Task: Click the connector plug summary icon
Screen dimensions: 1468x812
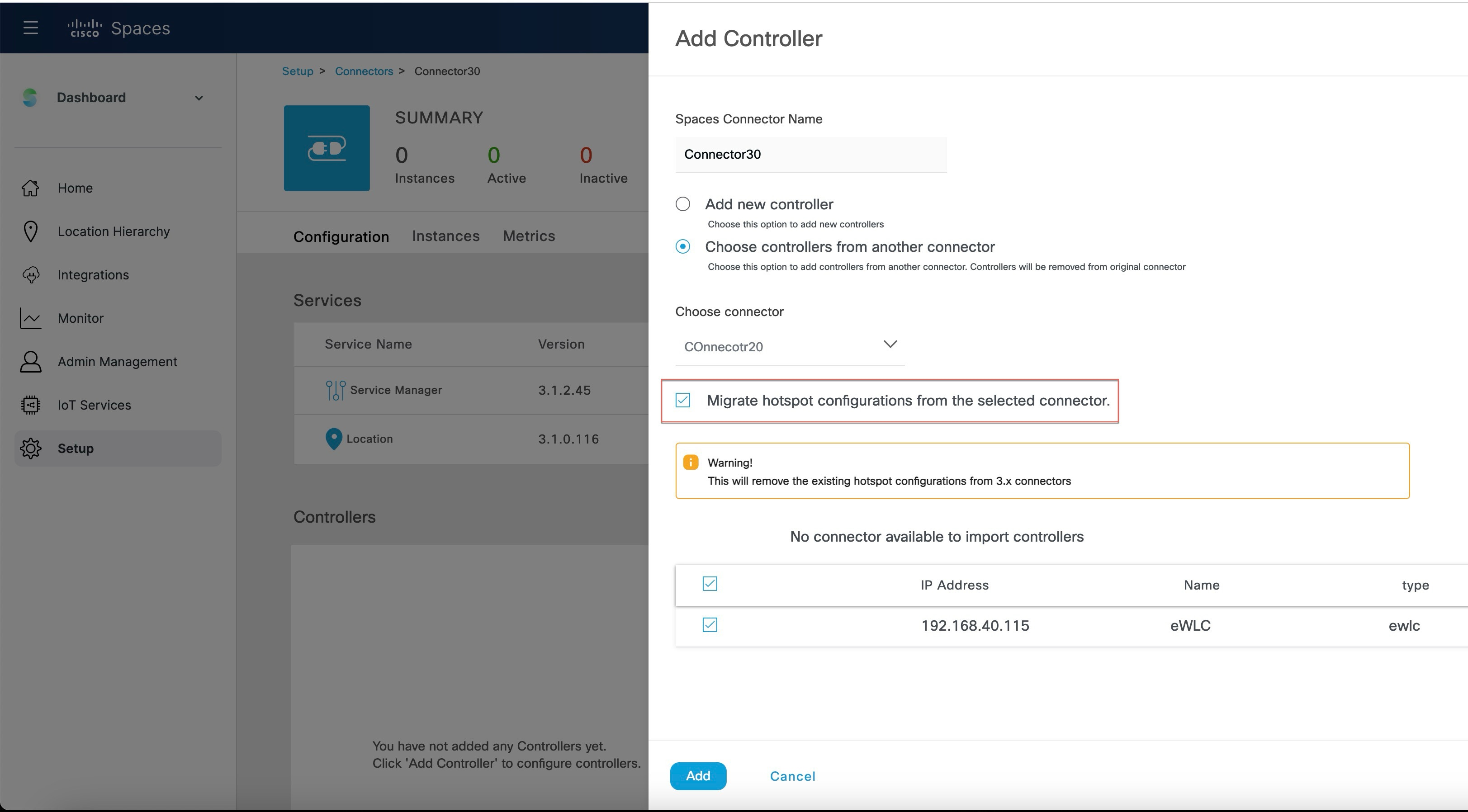Action: (x=327, y=148)
